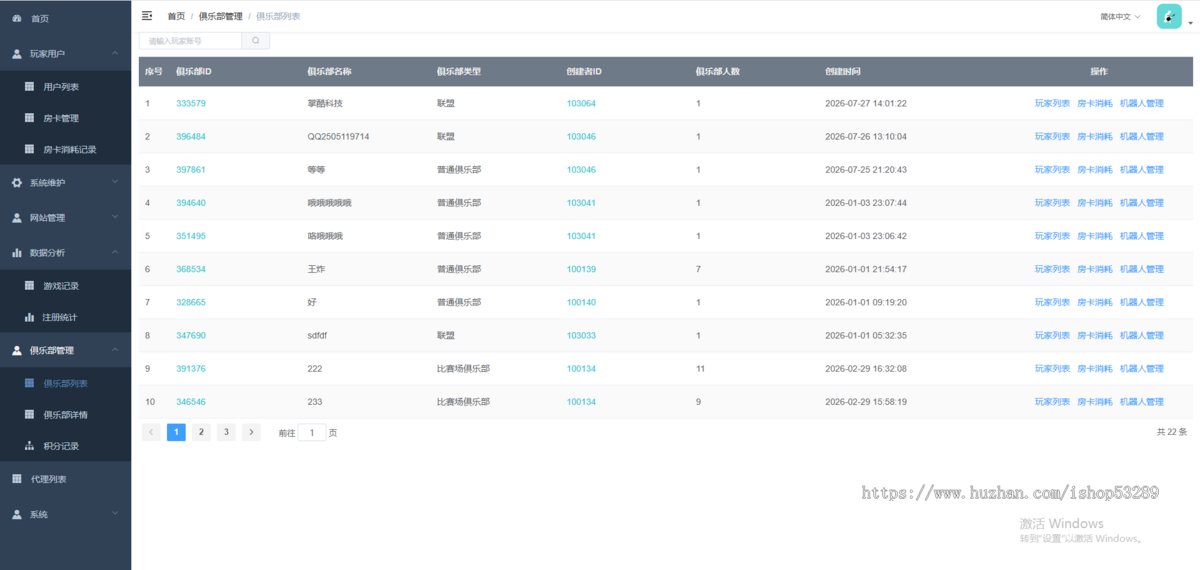
Task: Click the grid icon beside 房卡消耗记录
Action: click(x=29, y=149)
